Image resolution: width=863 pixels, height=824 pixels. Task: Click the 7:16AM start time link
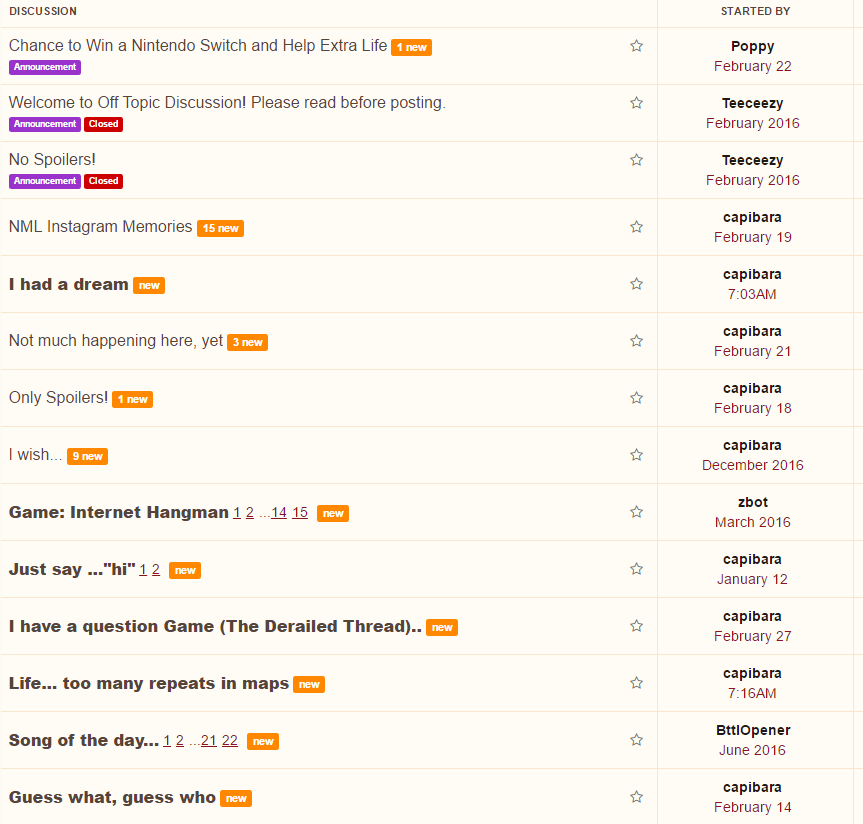pyautogui.click(x=752, y=693)
